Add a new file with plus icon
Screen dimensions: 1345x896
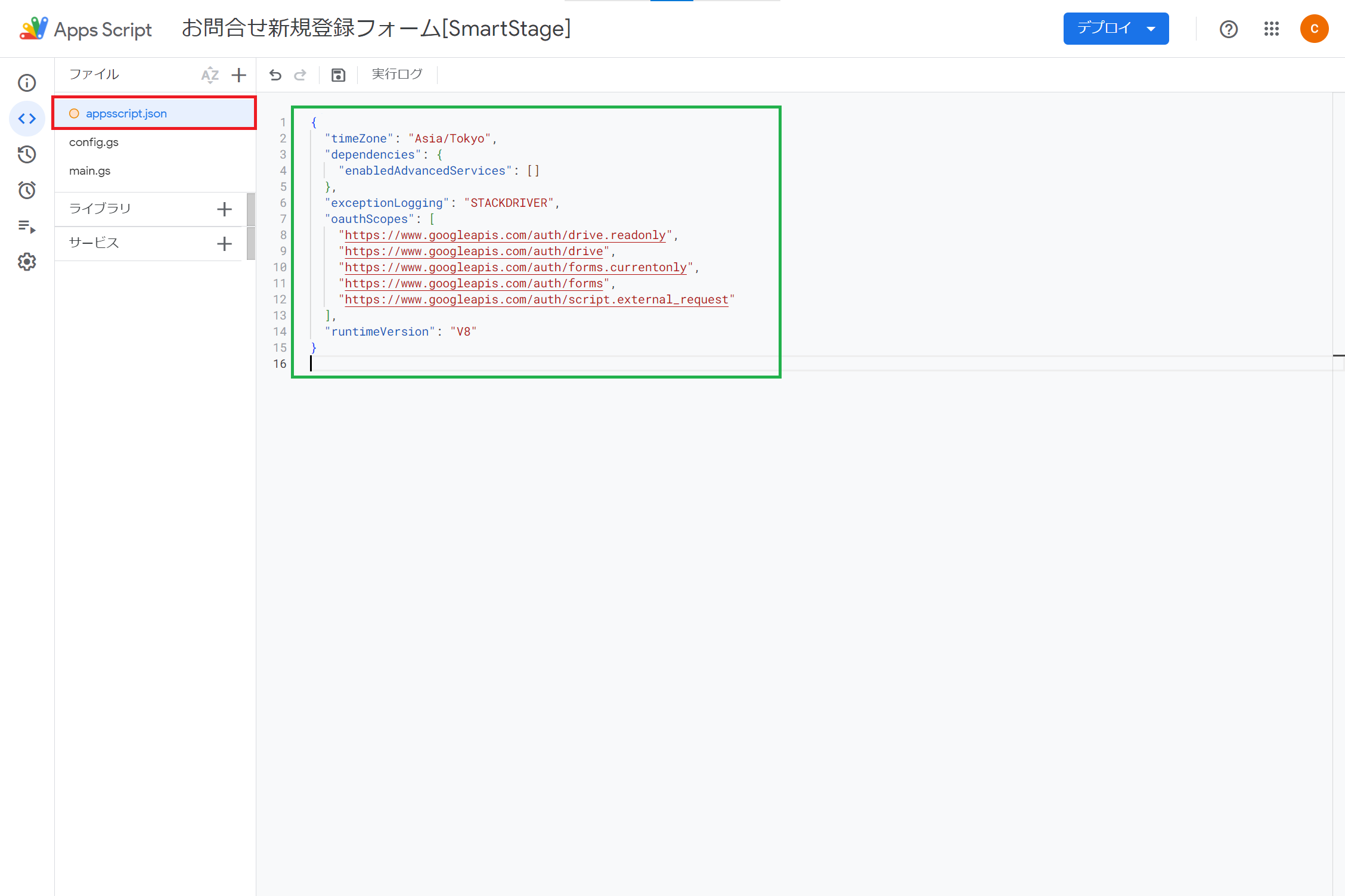(x=238, y=75)
